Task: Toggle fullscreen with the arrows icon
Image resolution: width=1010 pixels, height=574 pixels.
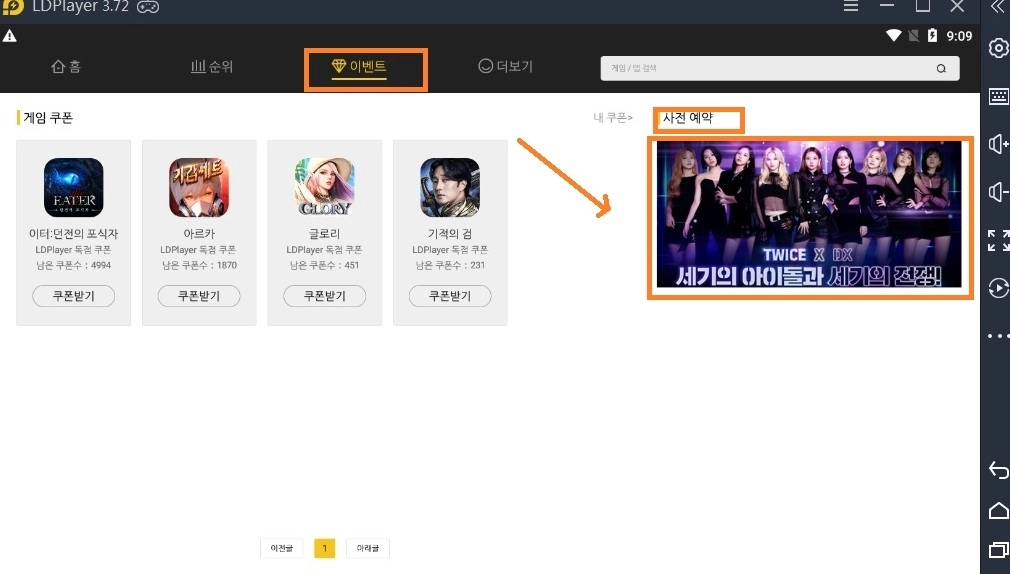Action: pos(998,240)
